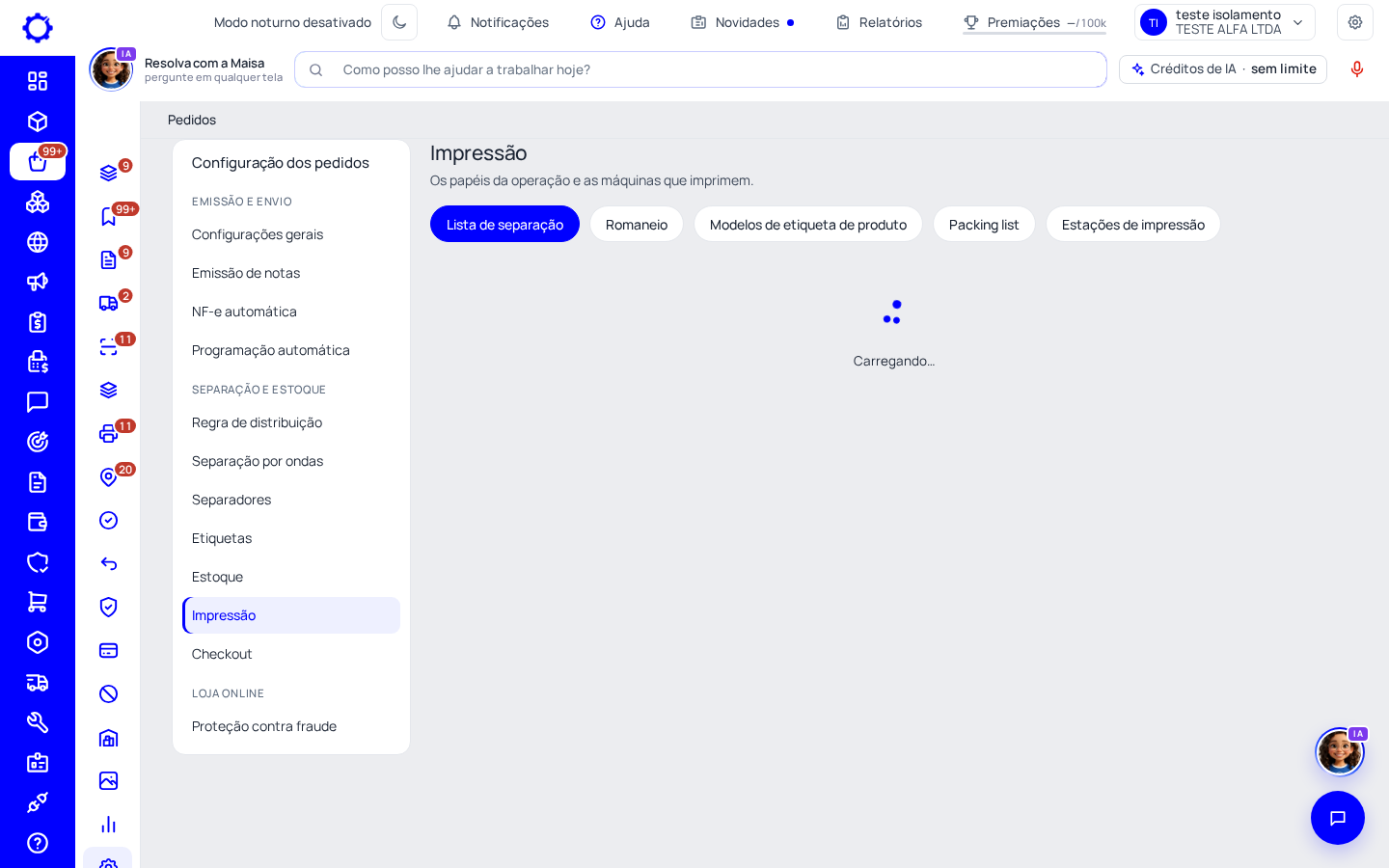The width and height of the screenshot is (1389, 868).
Task: Click the scan barcode icon with badge 11
Action: coord(109,346)
